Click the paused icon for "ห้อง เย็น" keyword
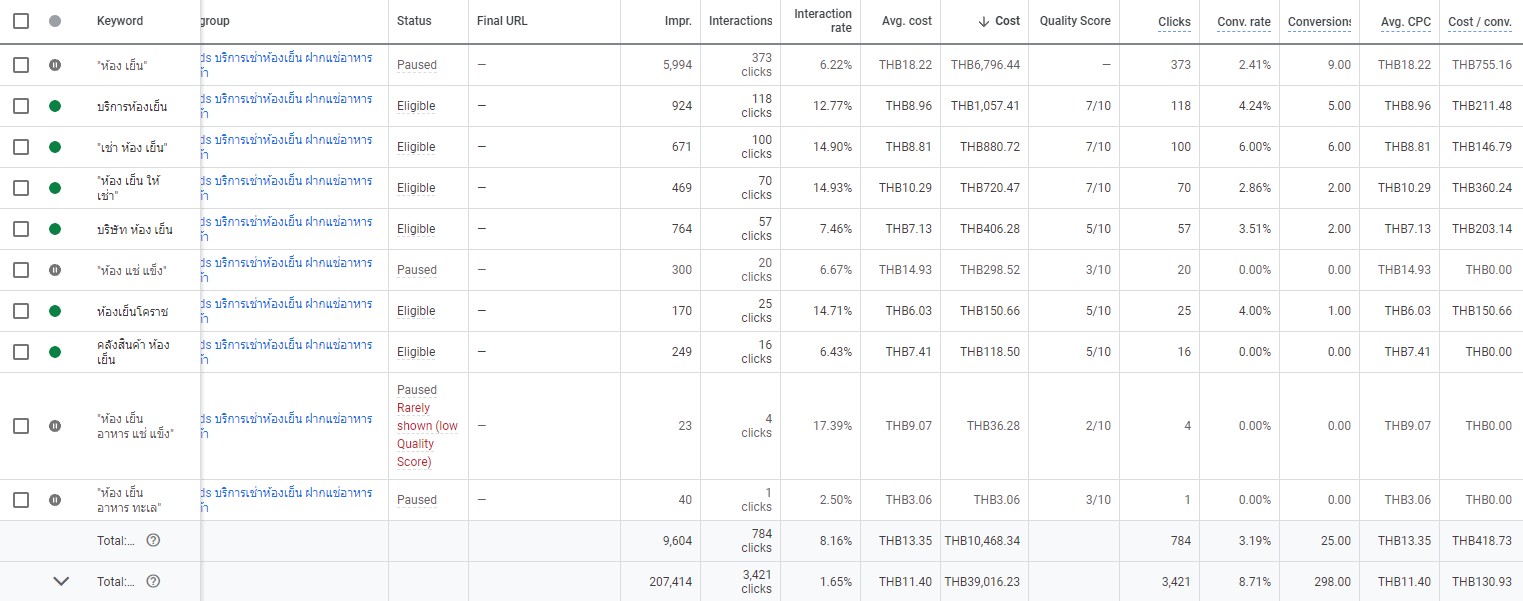Image resolution: width=1523 pixels, height=601 pixels. coord(55,65)
